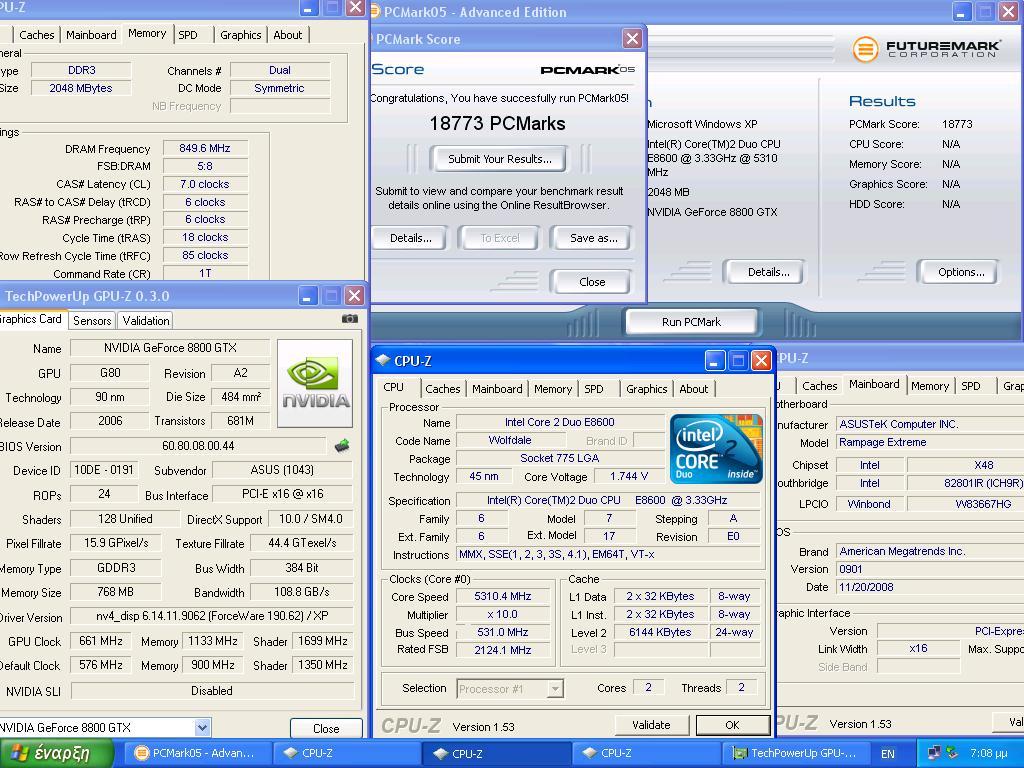Click Details button in PCMark Score dialog
Screen dimensions: 1024x768
411,238
